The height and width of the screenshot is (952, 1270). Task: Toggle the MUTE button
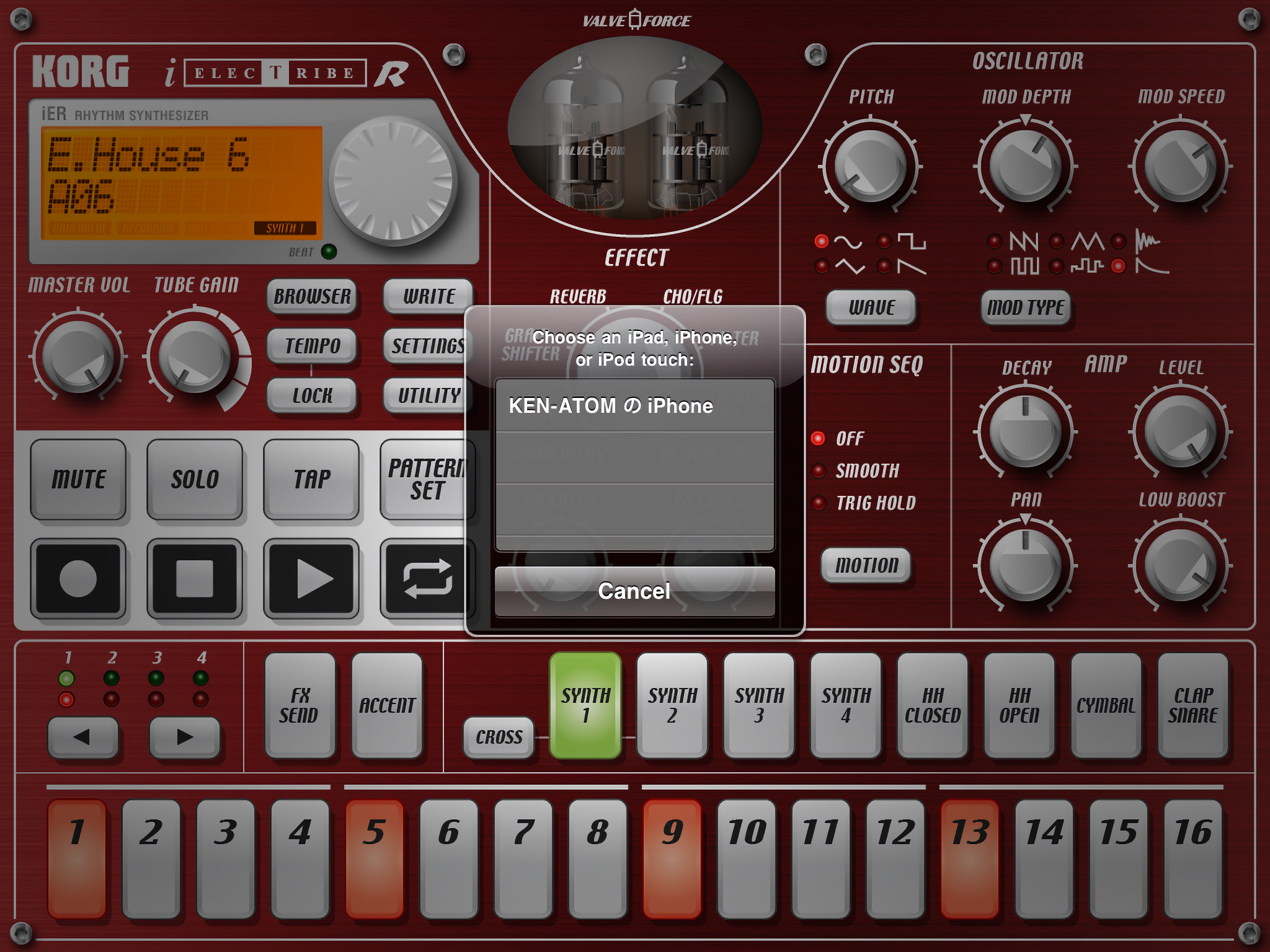[x=78, y=479]
